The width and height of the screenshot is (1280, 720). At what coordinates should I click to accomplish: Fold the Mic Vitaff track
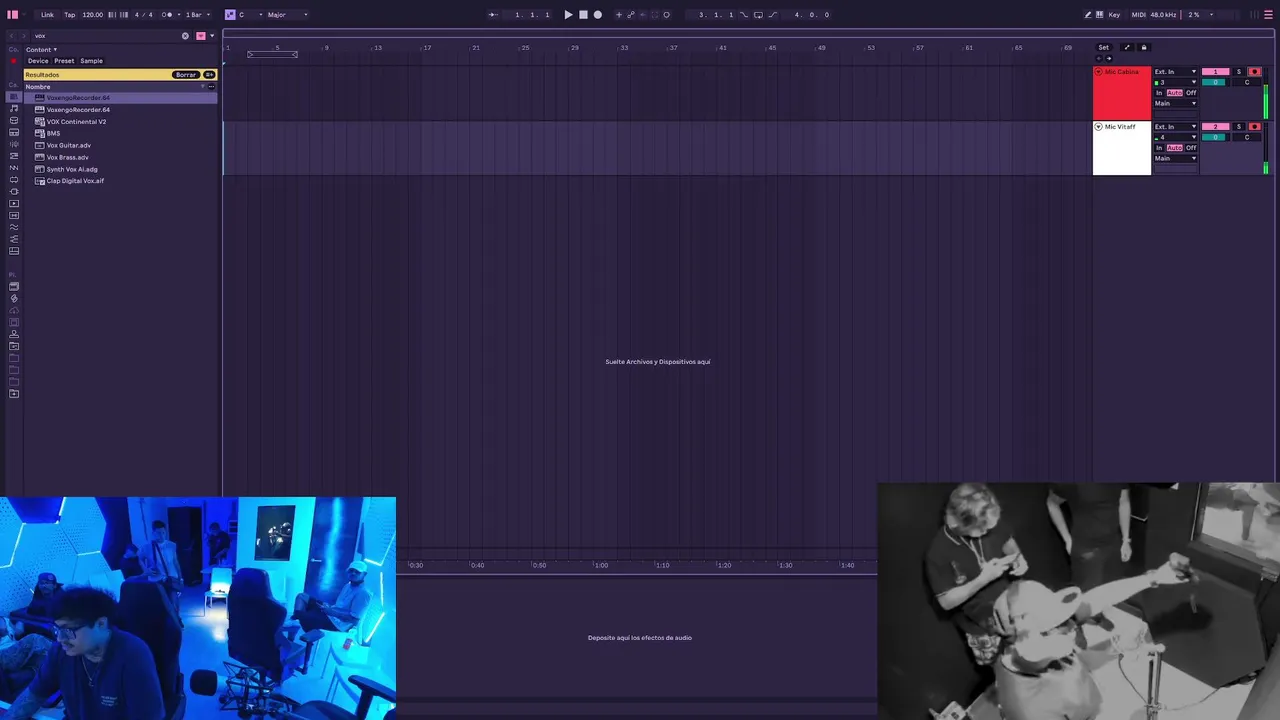(x=1098, y=127)
